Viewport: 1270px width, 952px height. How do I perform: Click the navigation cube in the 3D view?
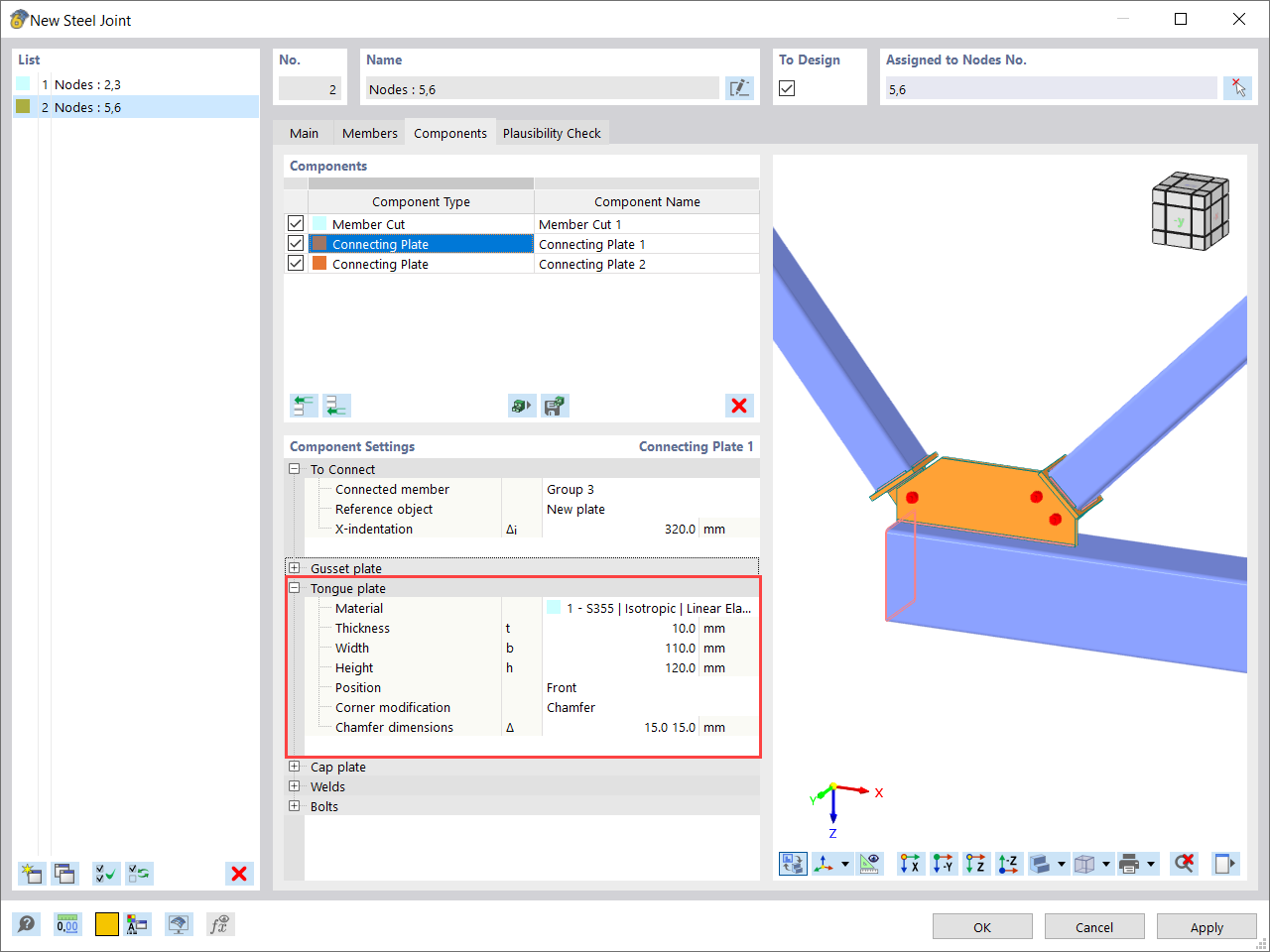click(x=1190, y=211)
